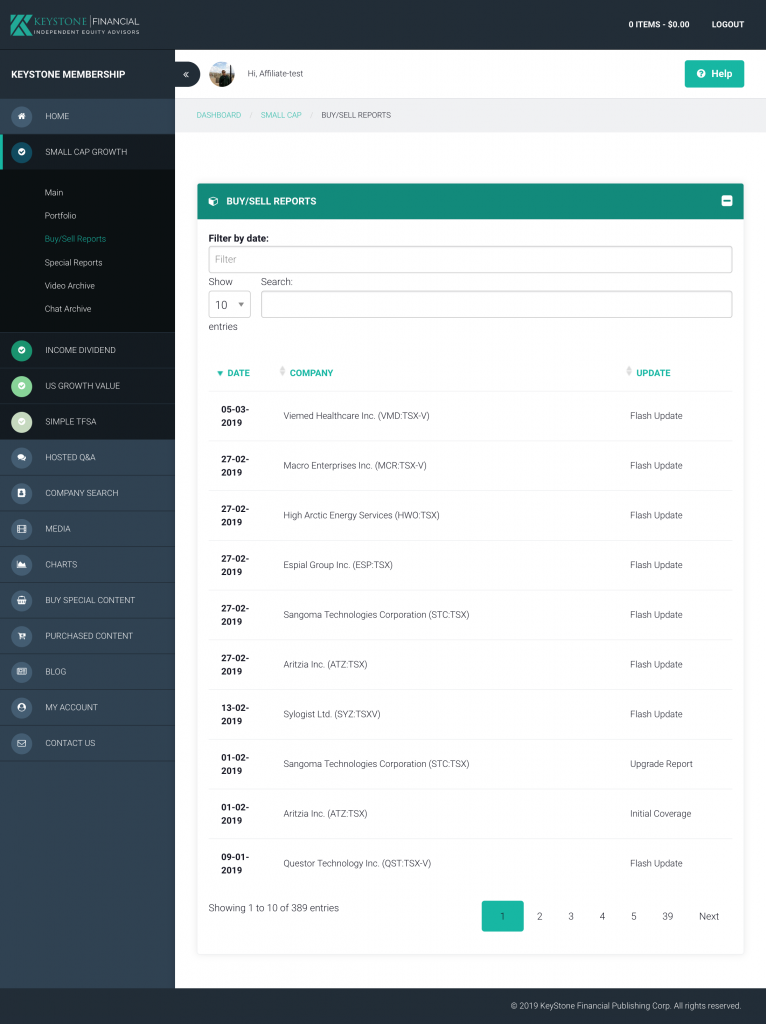Go to SMALL CAP breadcrumb
The image size is (766, 1024).
281,116
